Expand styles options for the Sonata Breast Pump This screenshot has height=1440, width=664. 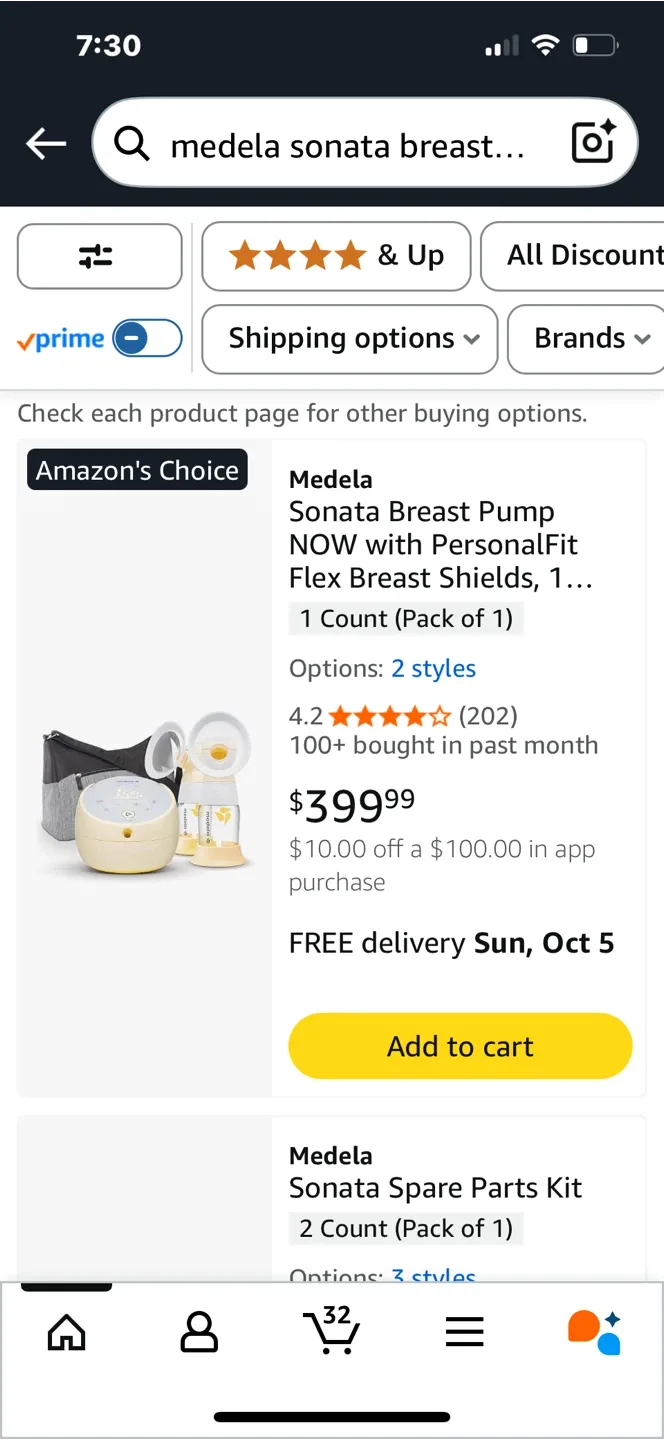pyautogui.click(x=433, y=668)
